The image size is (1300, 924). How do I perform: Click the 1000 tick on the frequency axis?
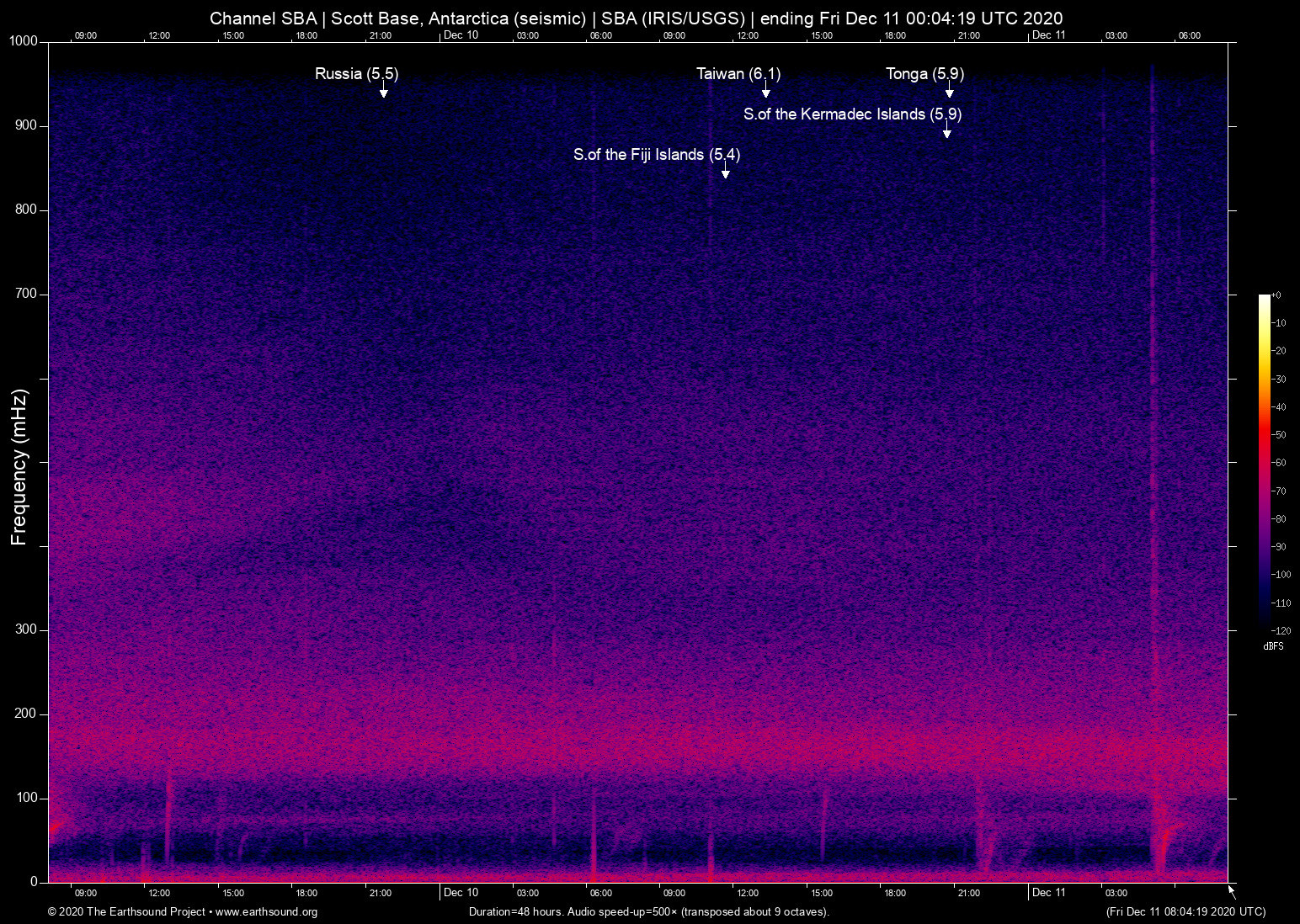click(x=24, y=41)
